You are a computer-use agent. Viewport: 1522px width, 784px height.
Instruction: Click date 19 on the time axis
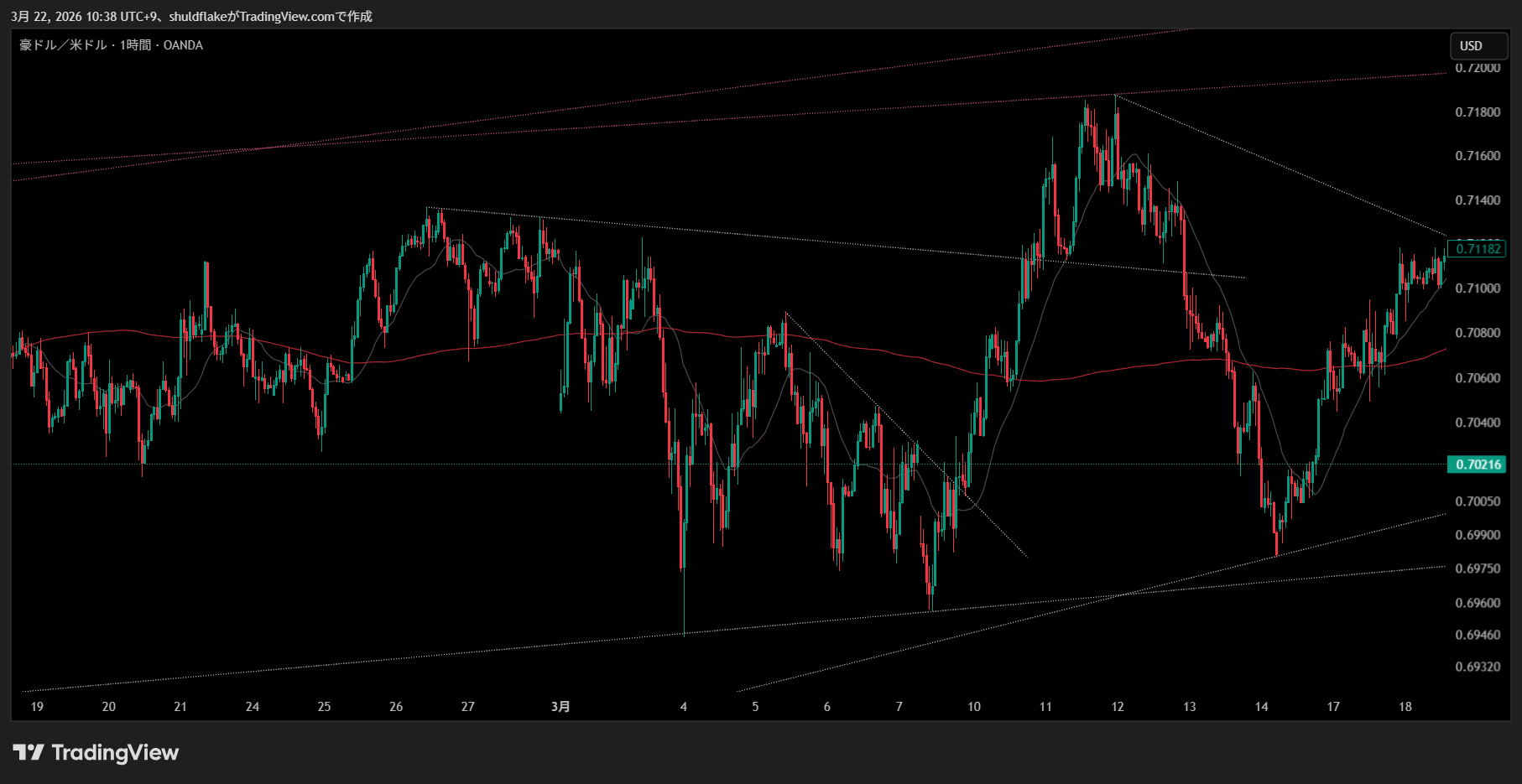[x=37, y=707]
